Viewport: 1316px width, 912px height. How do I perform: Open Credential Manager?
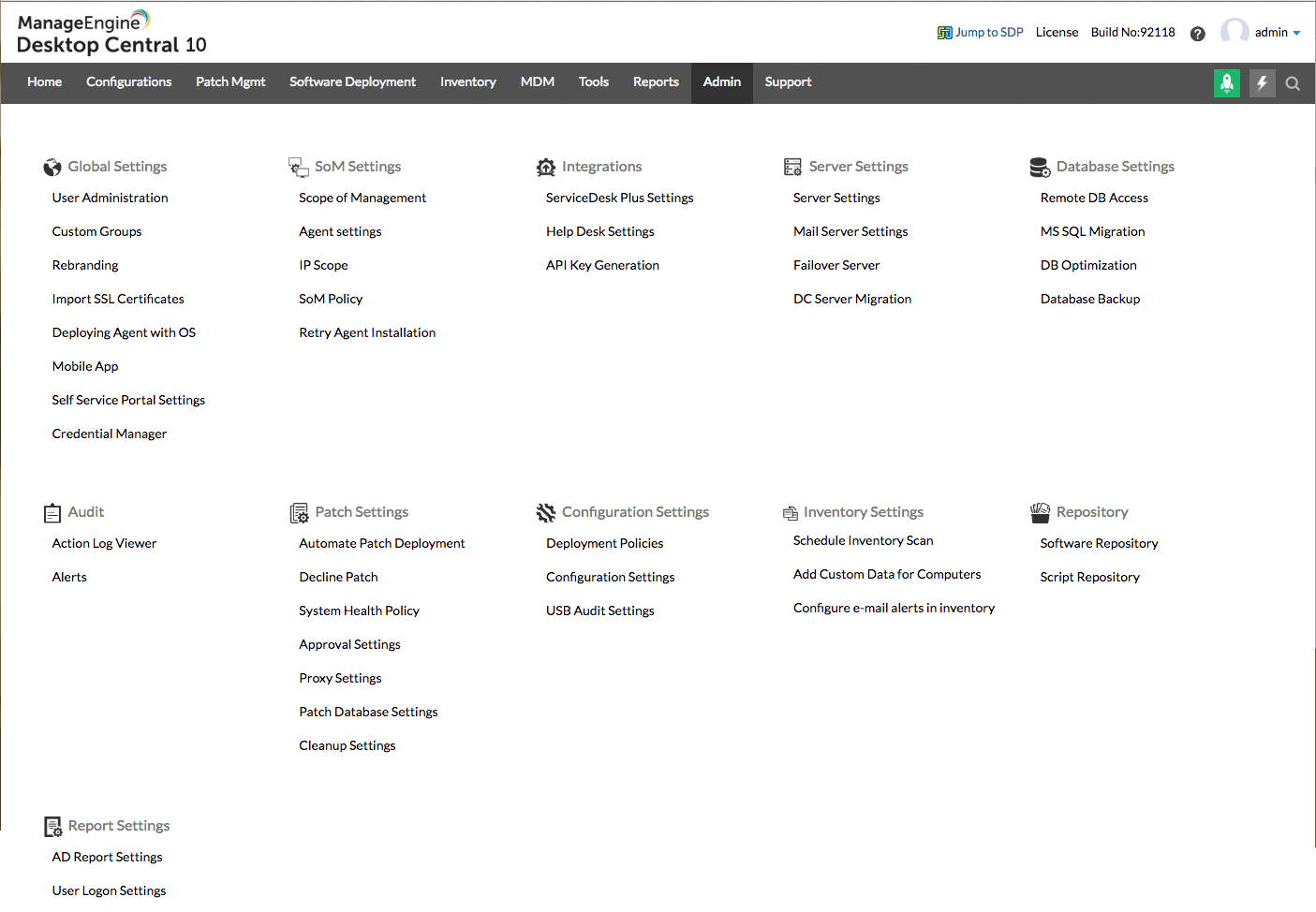[x=110, y=434]
